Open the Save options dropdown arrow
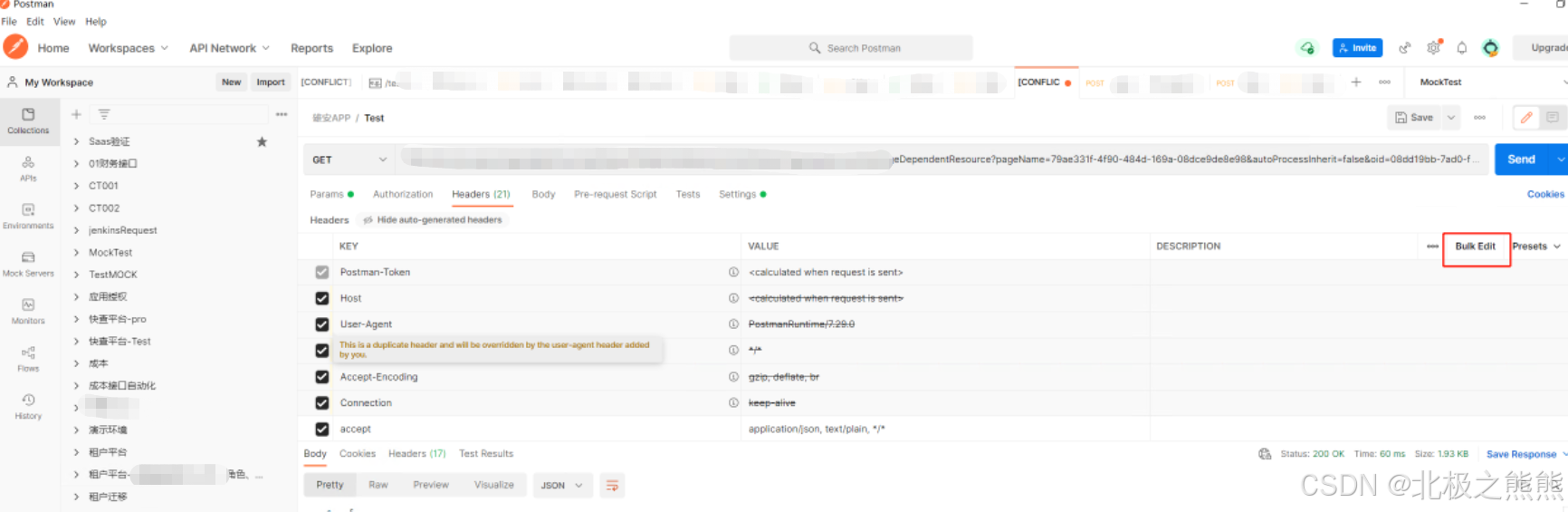The width and height of the screenshot is (1568, 512). coord(1451,117)
